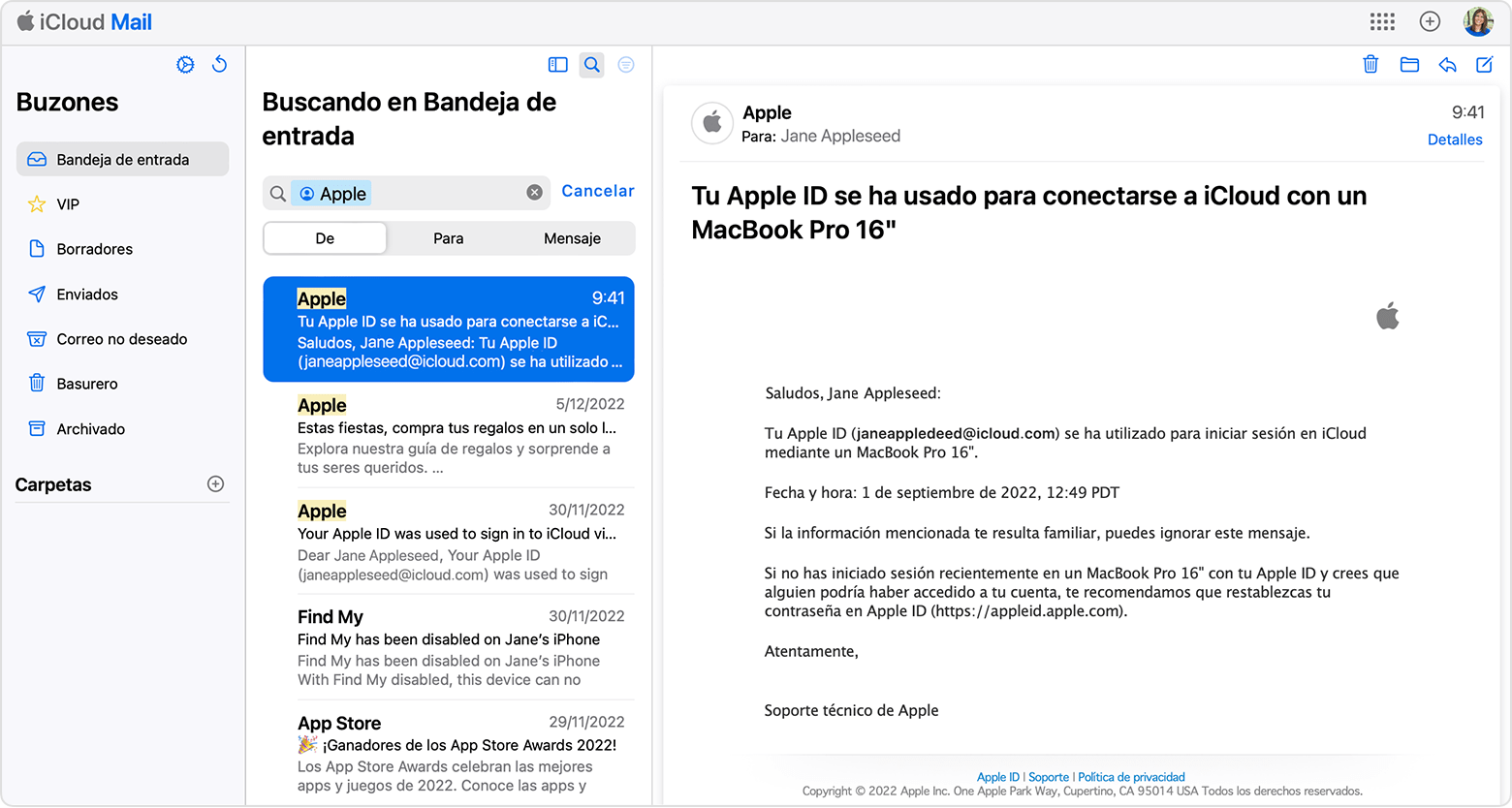1512x808 pixels.
Task: Select the Find My email
Action: point(449,647)
